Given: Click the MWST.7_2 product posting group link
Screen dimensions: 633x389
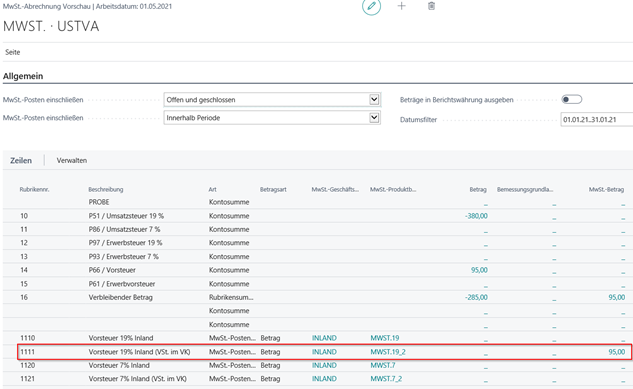Looking at the screenshot, I should [386, 379].
